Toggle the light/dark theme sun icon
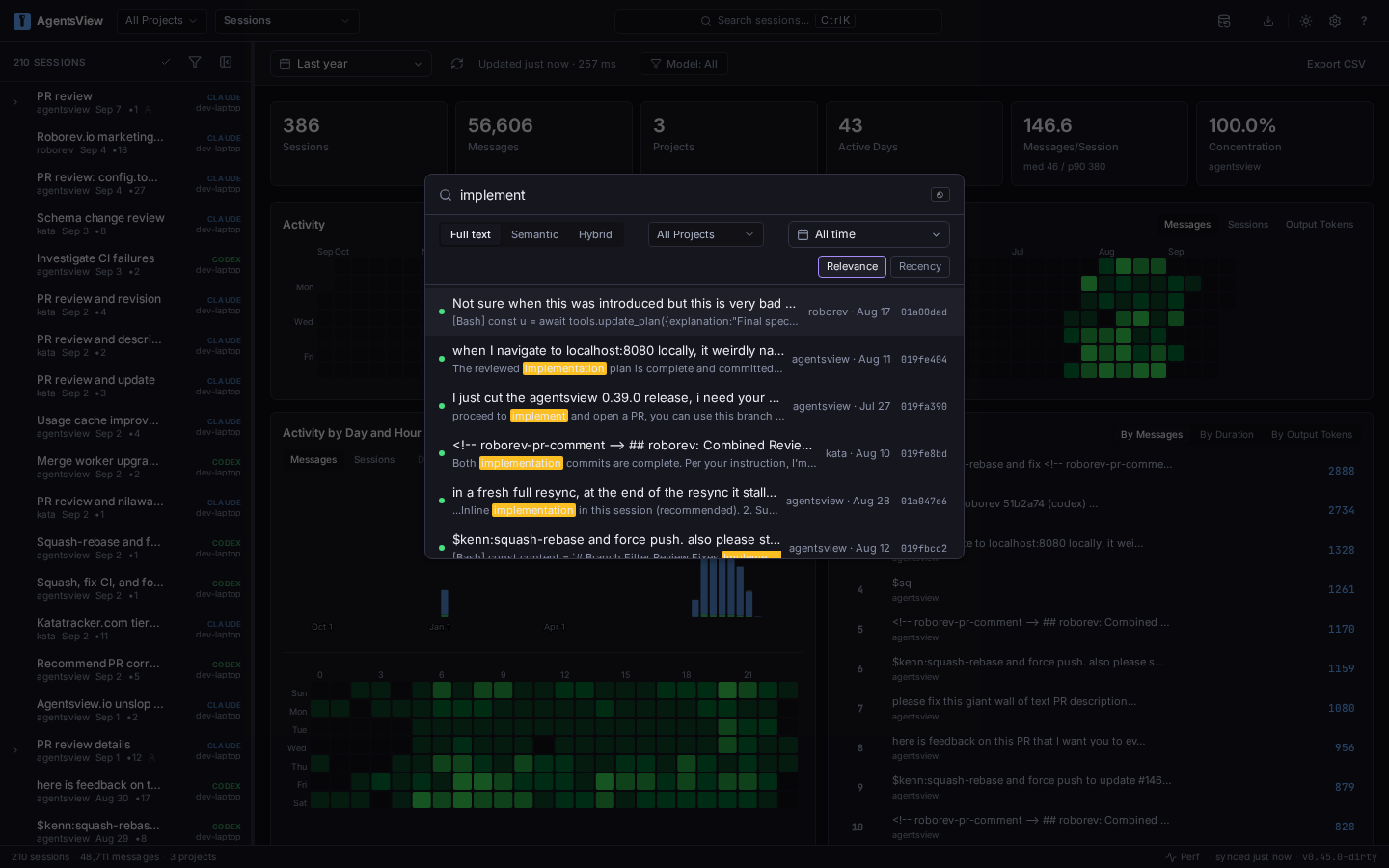The image size is (1389, 868). (1306, 21)
